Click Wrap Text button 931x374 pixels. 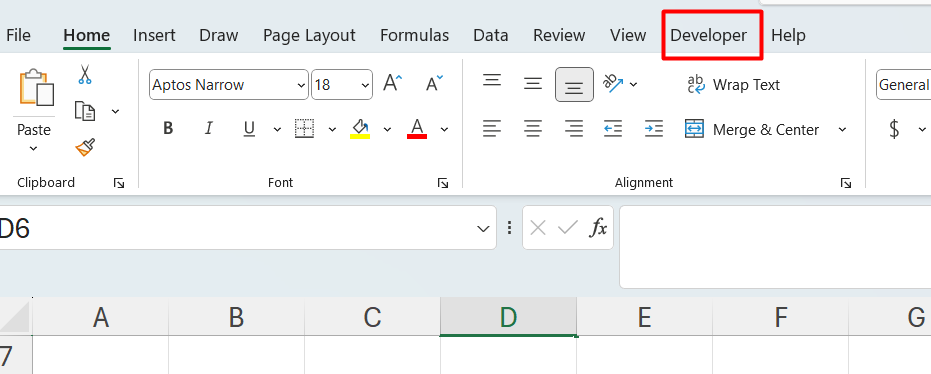(x=733, y=85)
